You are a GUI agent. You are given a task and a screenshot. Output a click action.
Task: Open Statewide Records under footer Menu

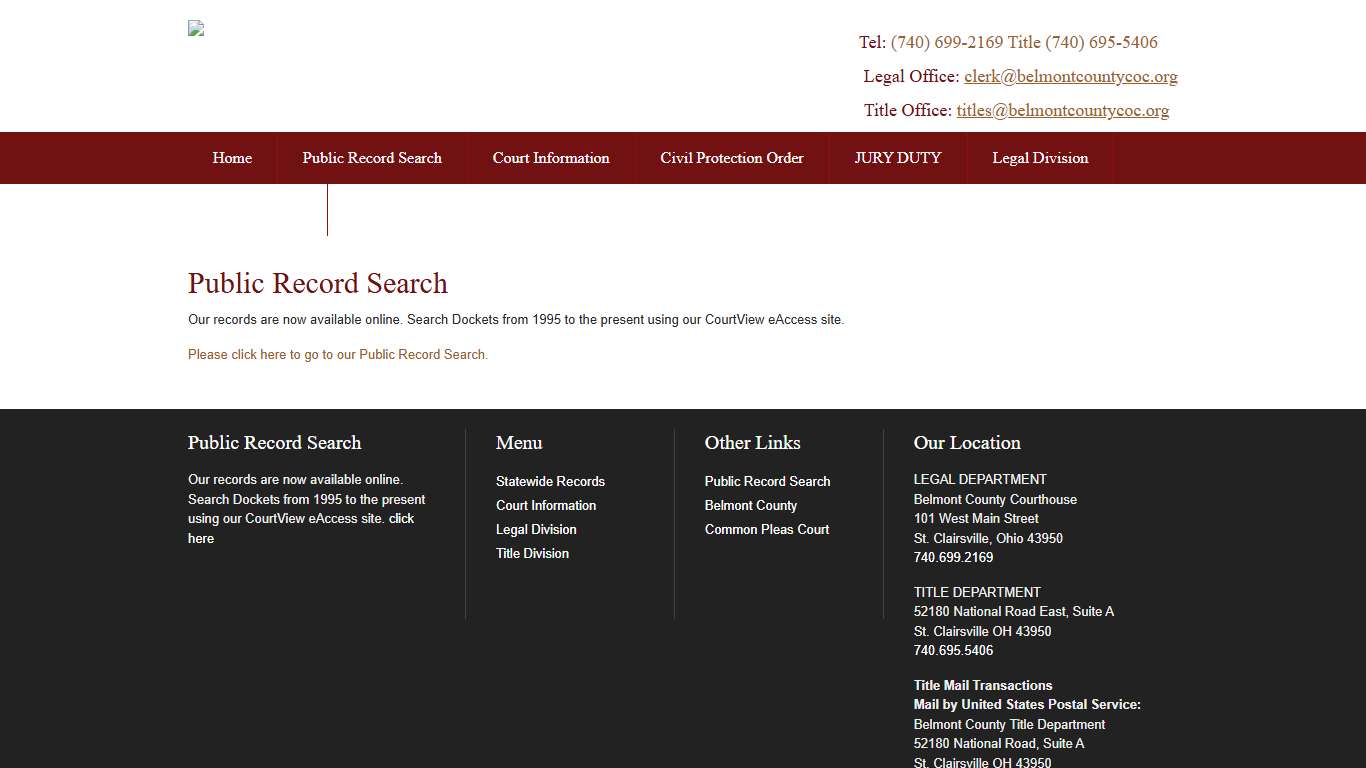[550, 481]
